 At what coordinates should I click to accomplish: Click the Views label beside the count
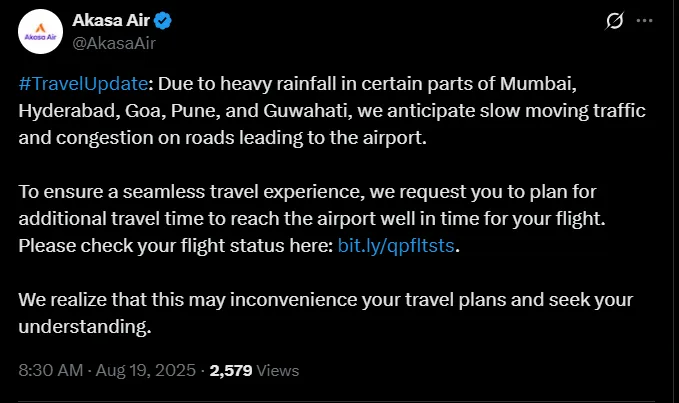[x=278, y=371]
